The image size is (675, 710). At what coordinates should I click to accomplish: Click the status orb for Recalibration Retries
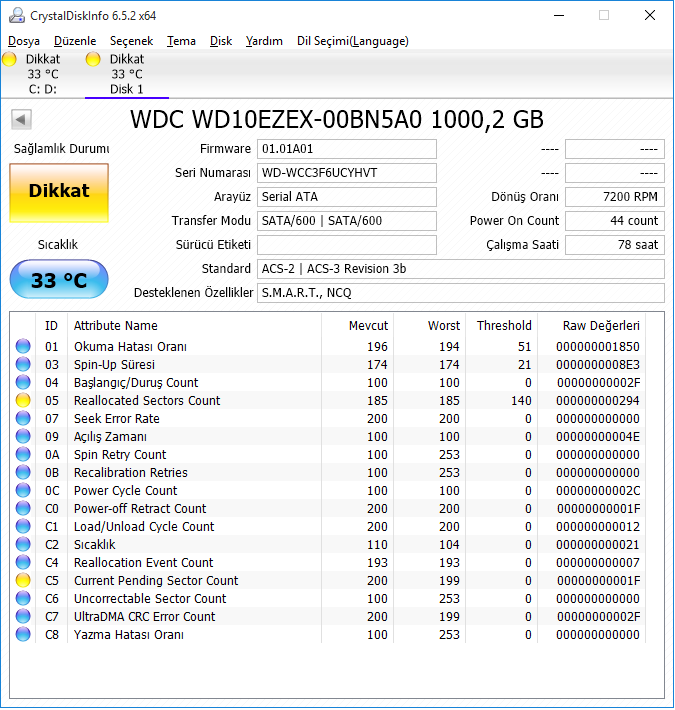click(x=23, y=473)
